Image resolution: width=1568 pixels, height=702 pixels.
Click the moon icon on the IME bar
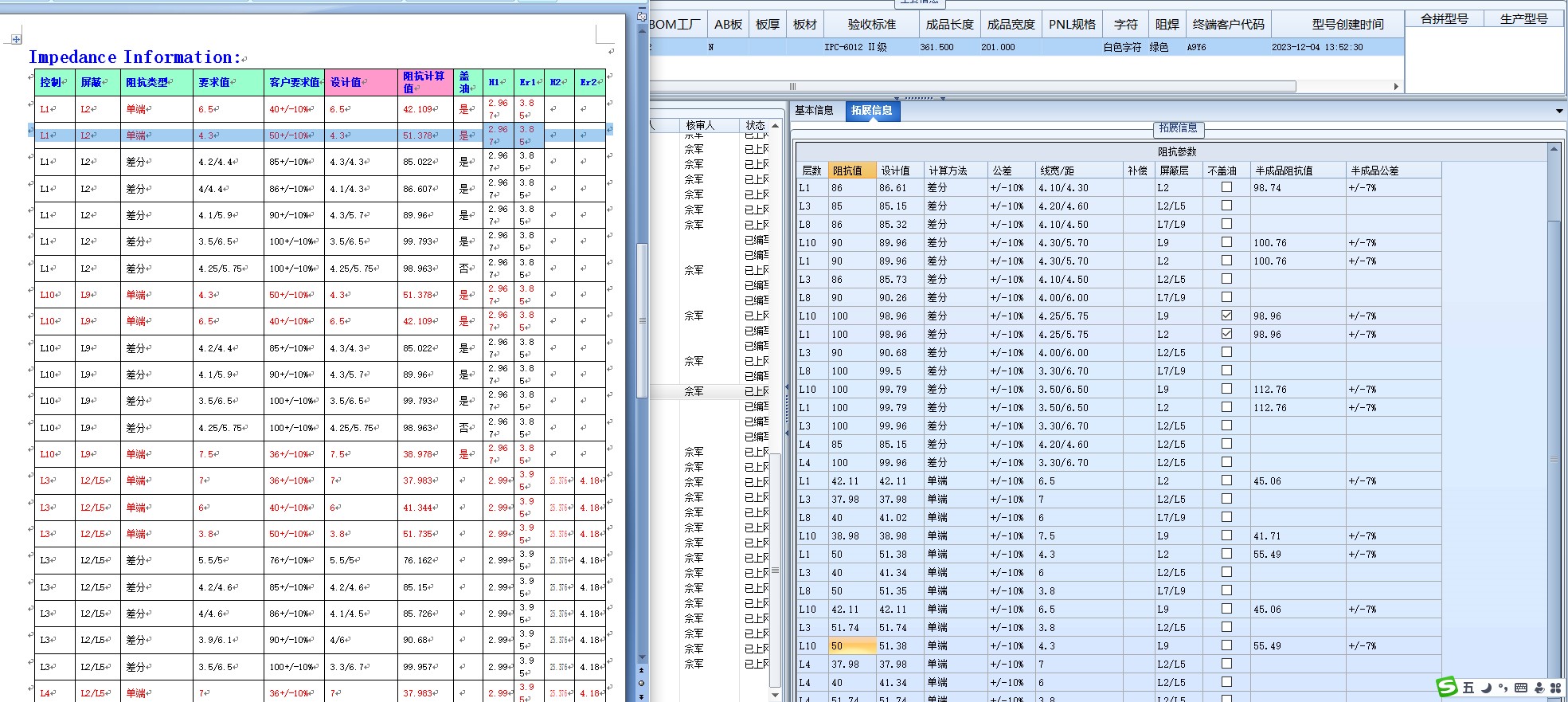pos(1486,688)
